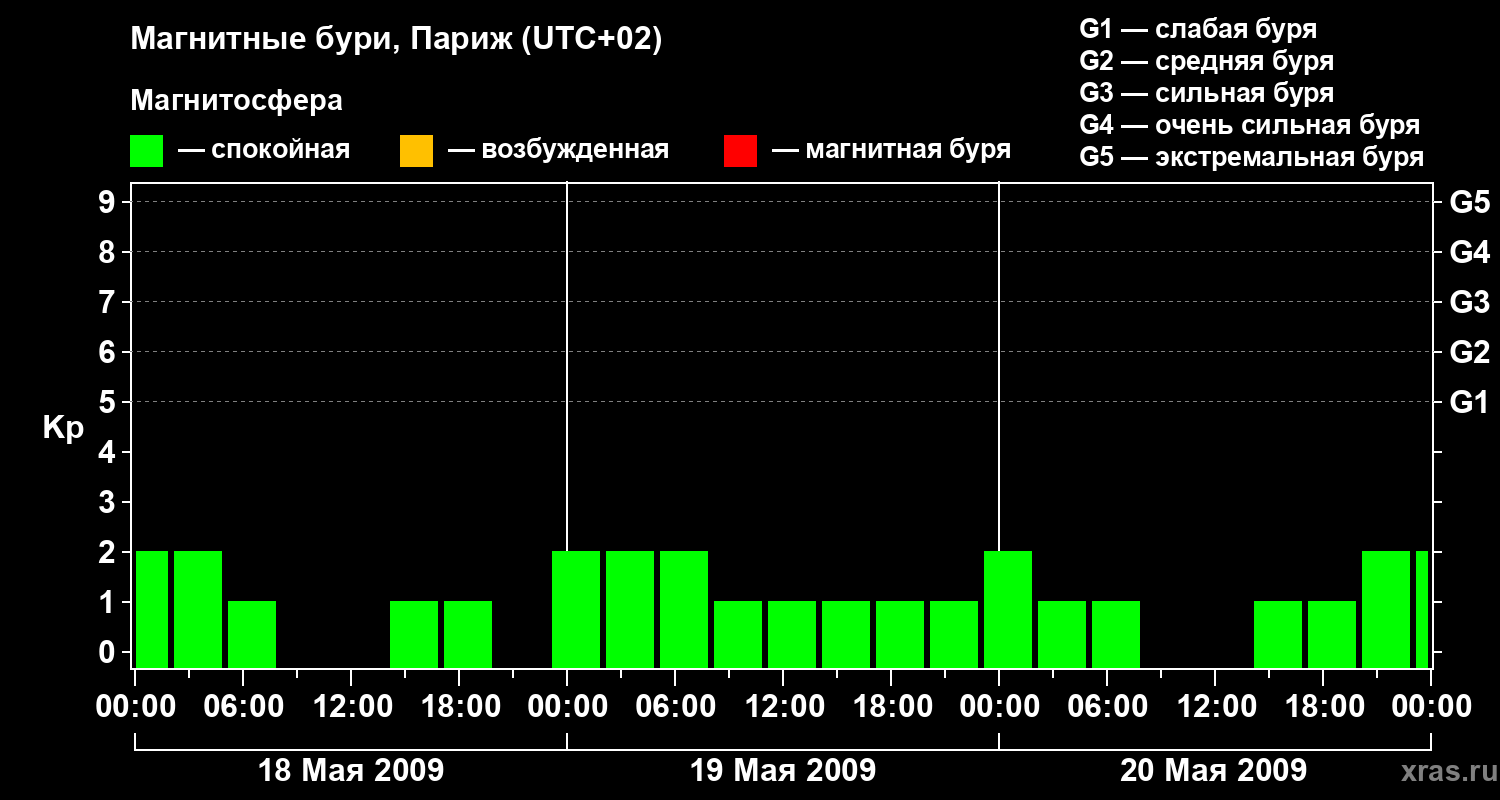Click 18 May's 03:00–06:00 Kp 2 bar
The height and width of the screenshot is (800, 1500).
pos(198,609)
